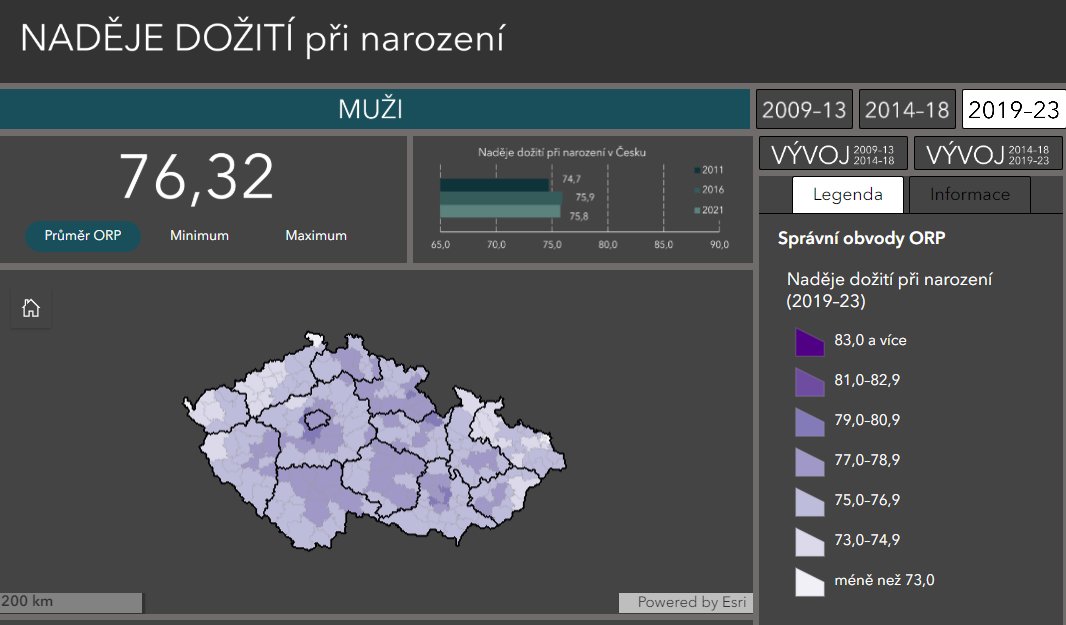Open the VÝVOJ 2009–13/2014–18 comparison
The width and height of the screenshot is (1066, 625).
[832, 153]
